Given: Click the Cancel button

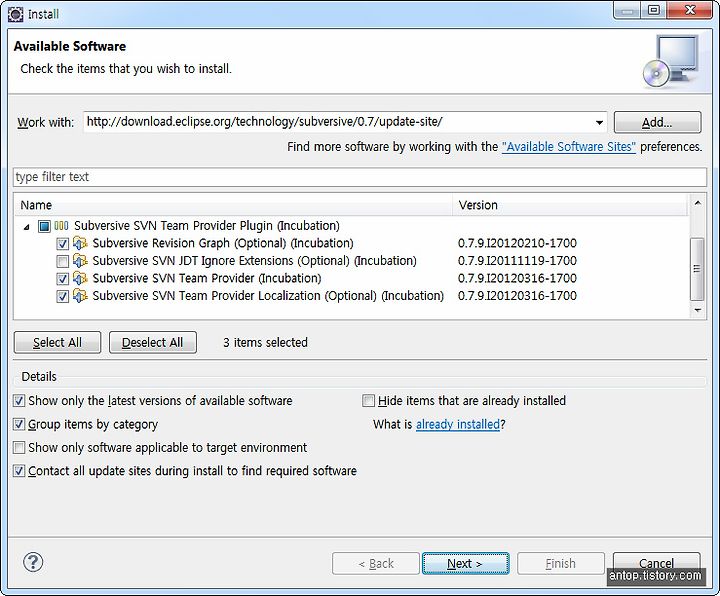Looking at the screenshot, I should [656, 563].
